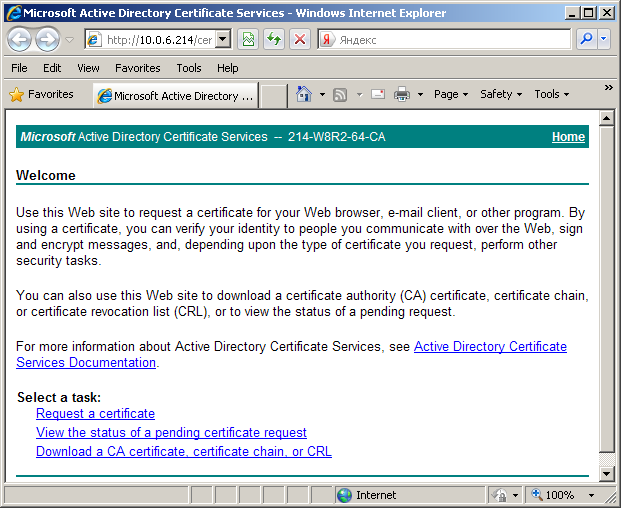Open the File menu
Image resolution: width=621 pixels, height=508 pixels.
point(19,68)
